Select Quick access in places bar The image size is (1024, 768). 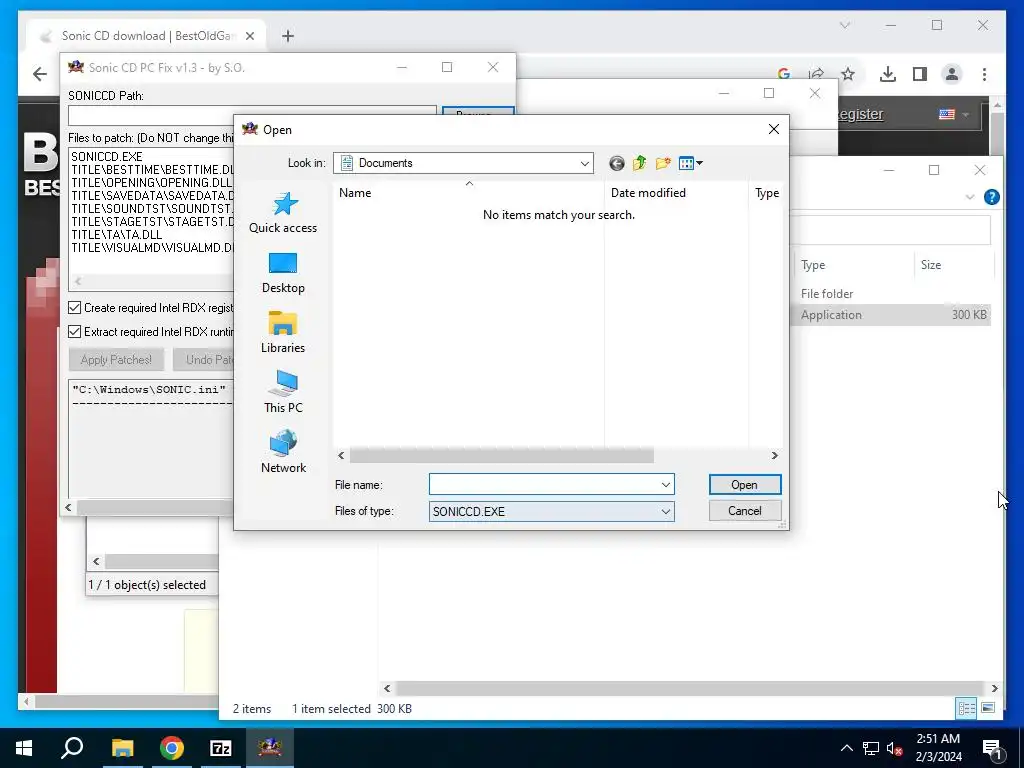click(x=283, y=212)
